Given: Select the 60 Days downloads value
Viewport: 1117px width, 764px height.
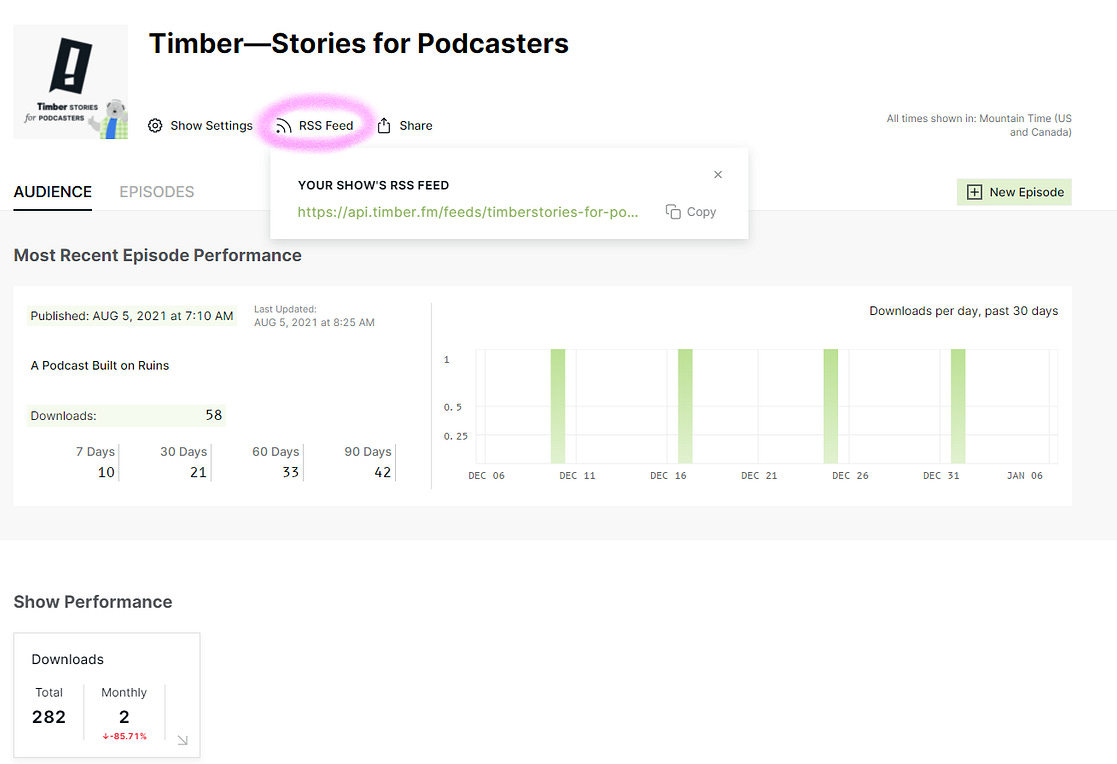Looking at the screenshot, I should pos(291,473).
